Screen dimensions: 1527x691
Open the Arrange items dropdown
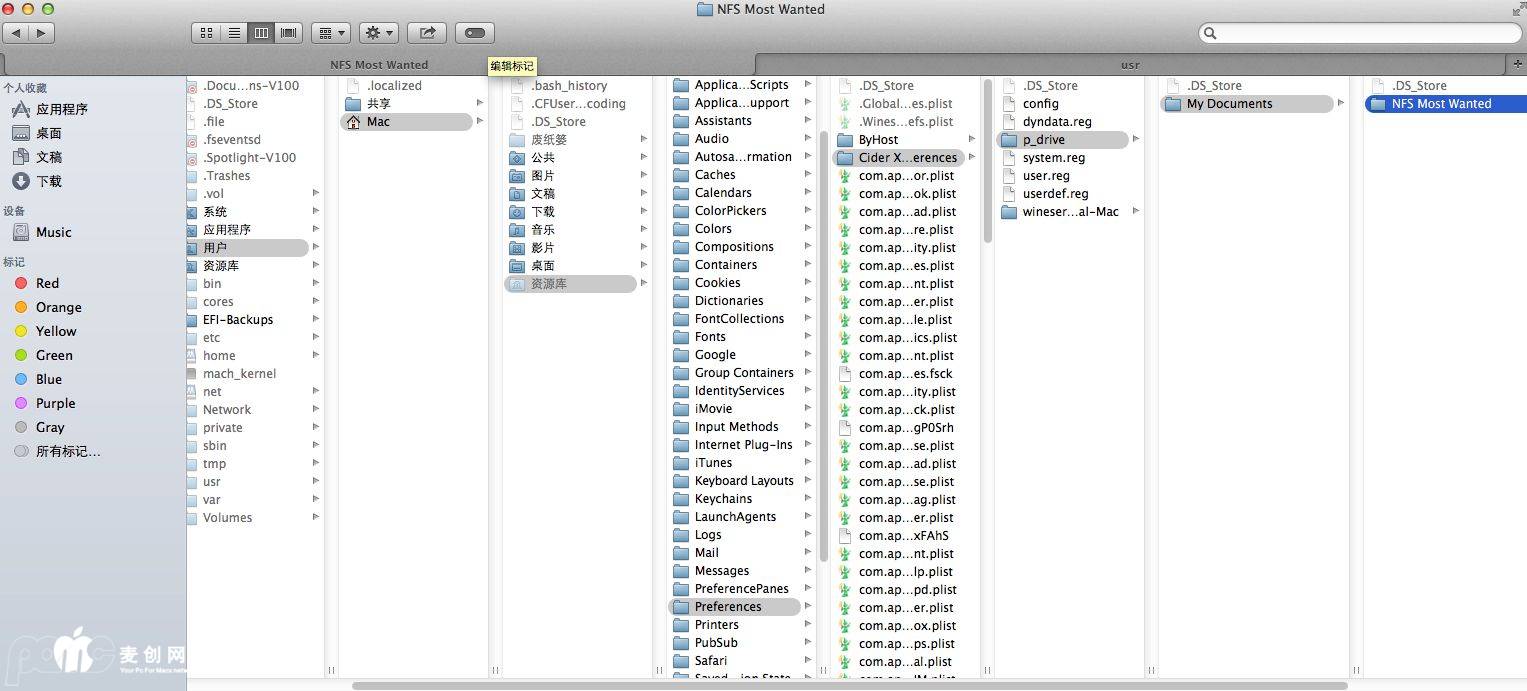coord(330,33)
